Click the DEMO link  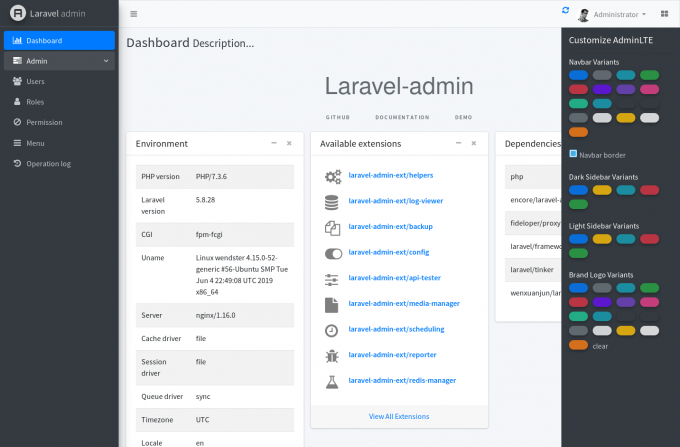tap(463, 117)
